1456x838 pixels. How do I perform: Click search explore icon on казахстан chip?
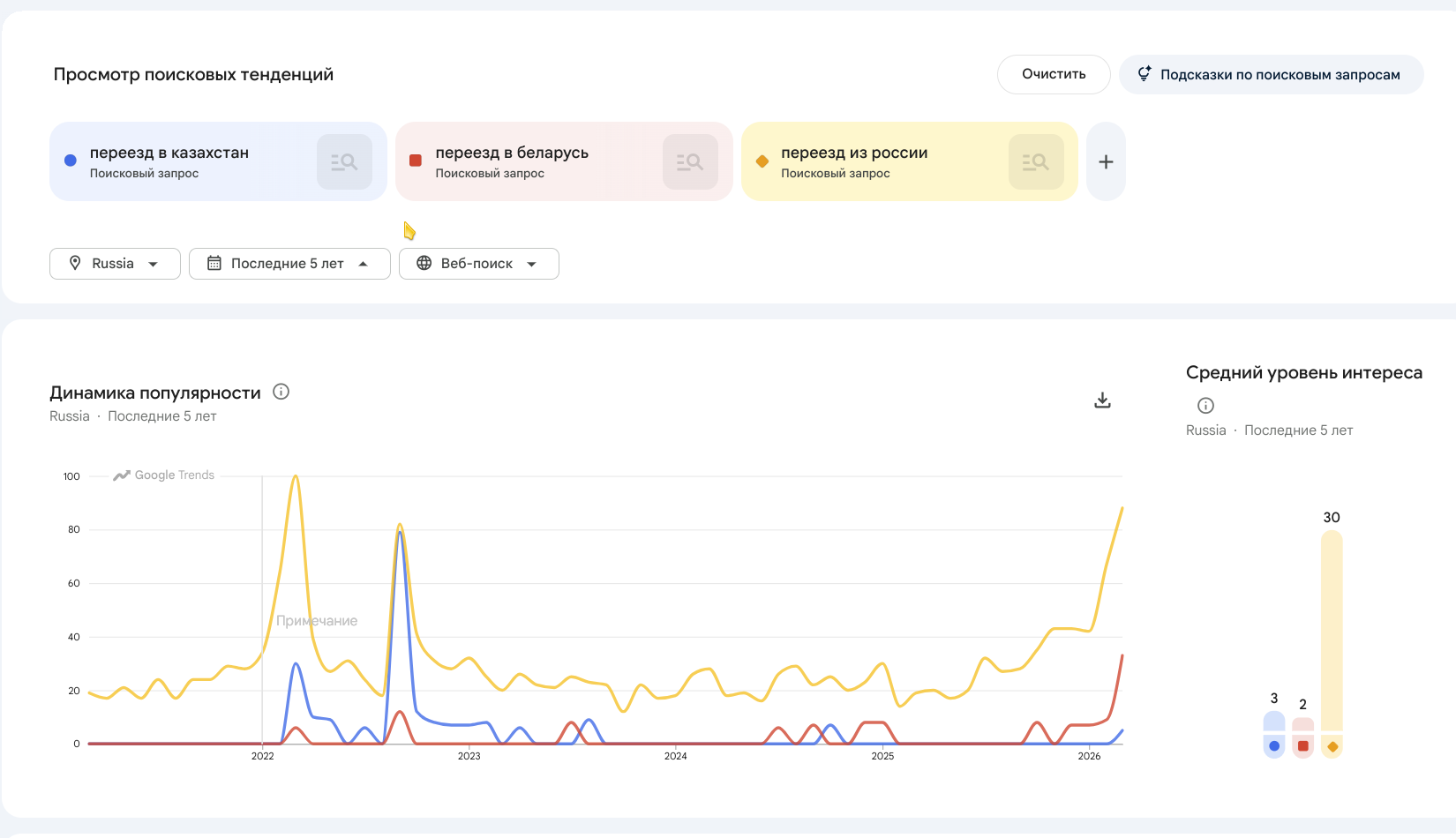344,162
